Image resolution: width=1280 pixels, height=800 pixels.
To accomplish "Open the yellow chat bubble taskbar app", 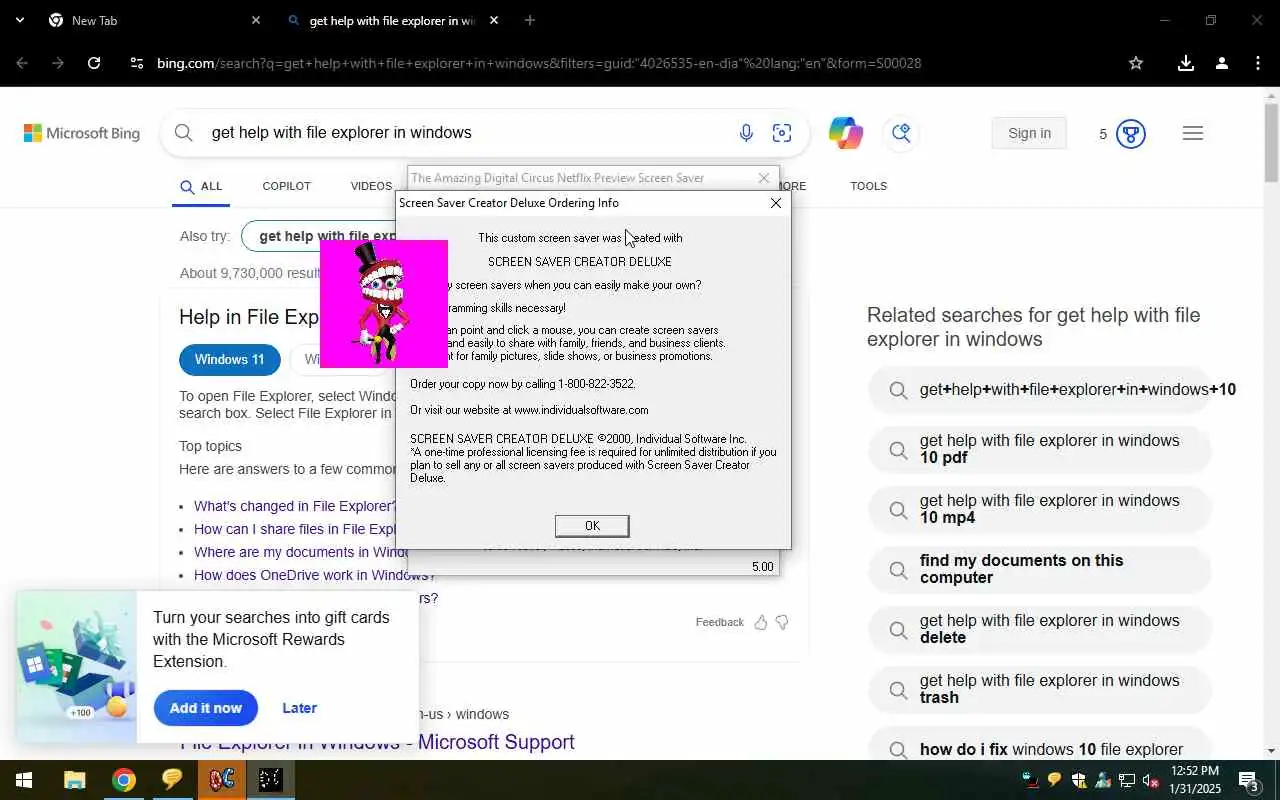I will (x=173, y=780).
